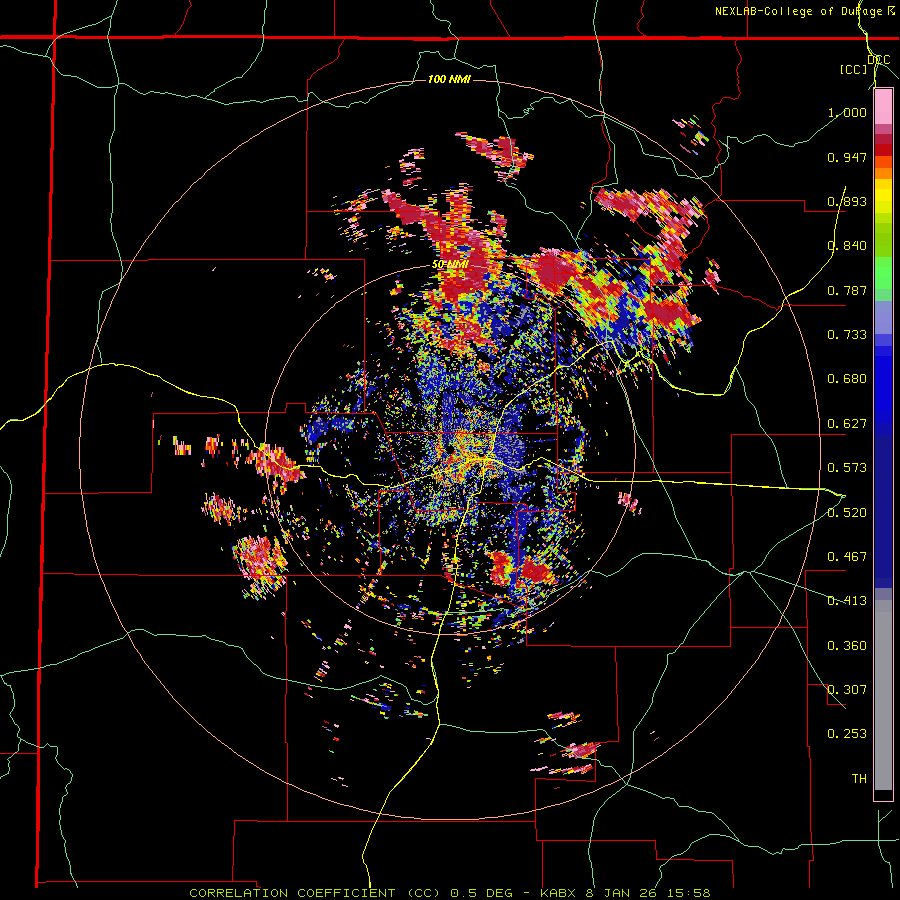
Task: Select the 0.360 scale value
Action: click(847, 646)
